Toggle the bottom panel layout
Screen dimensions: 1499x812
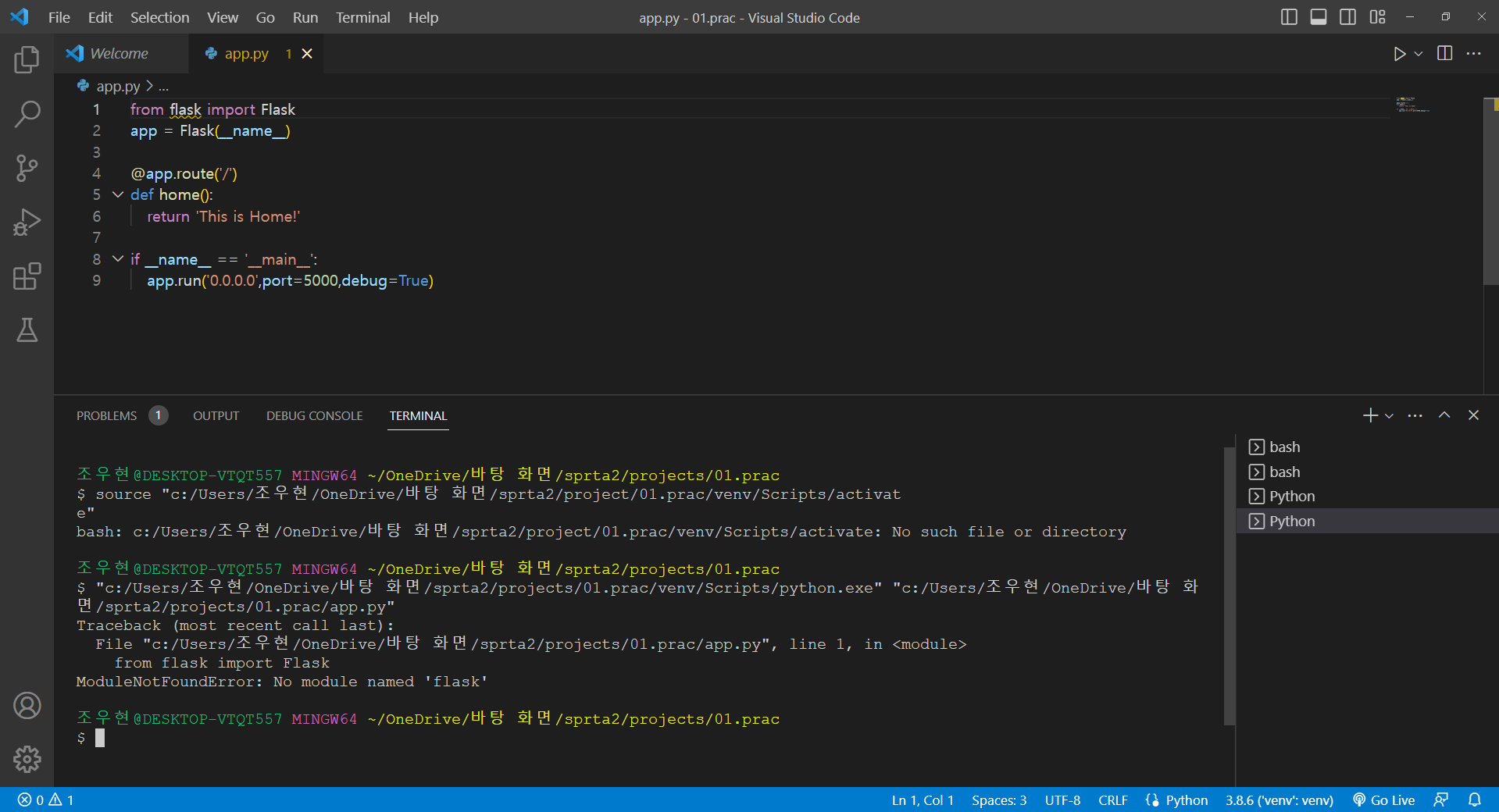(1319, 17)
